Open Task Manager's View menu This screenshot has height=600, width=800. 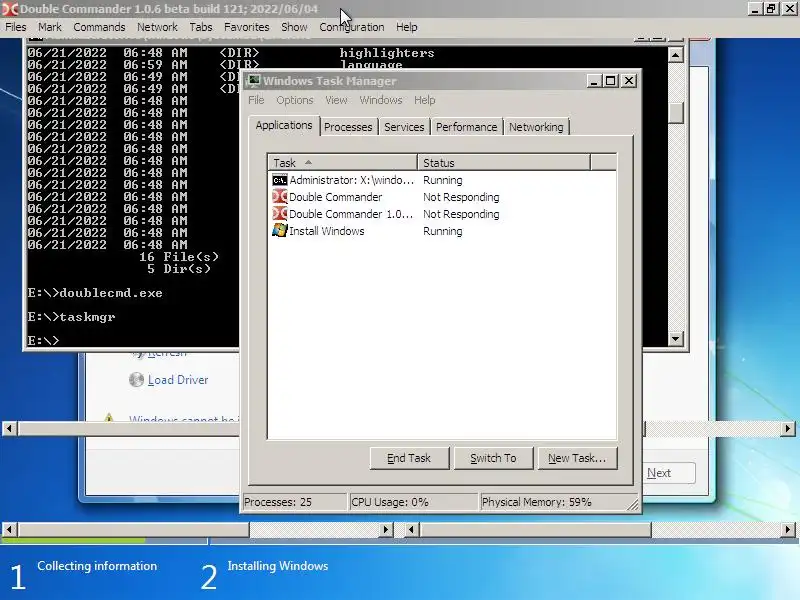pos(336,100)
